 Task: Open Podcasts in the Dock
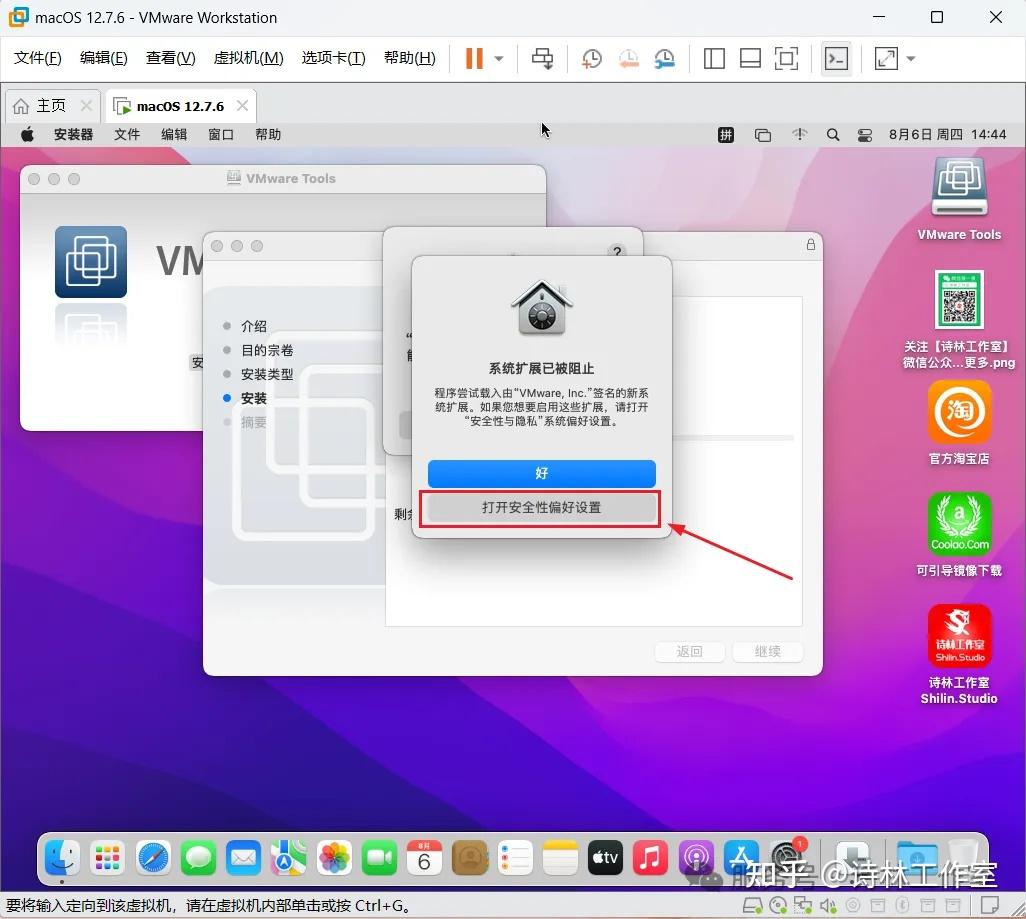696,857
